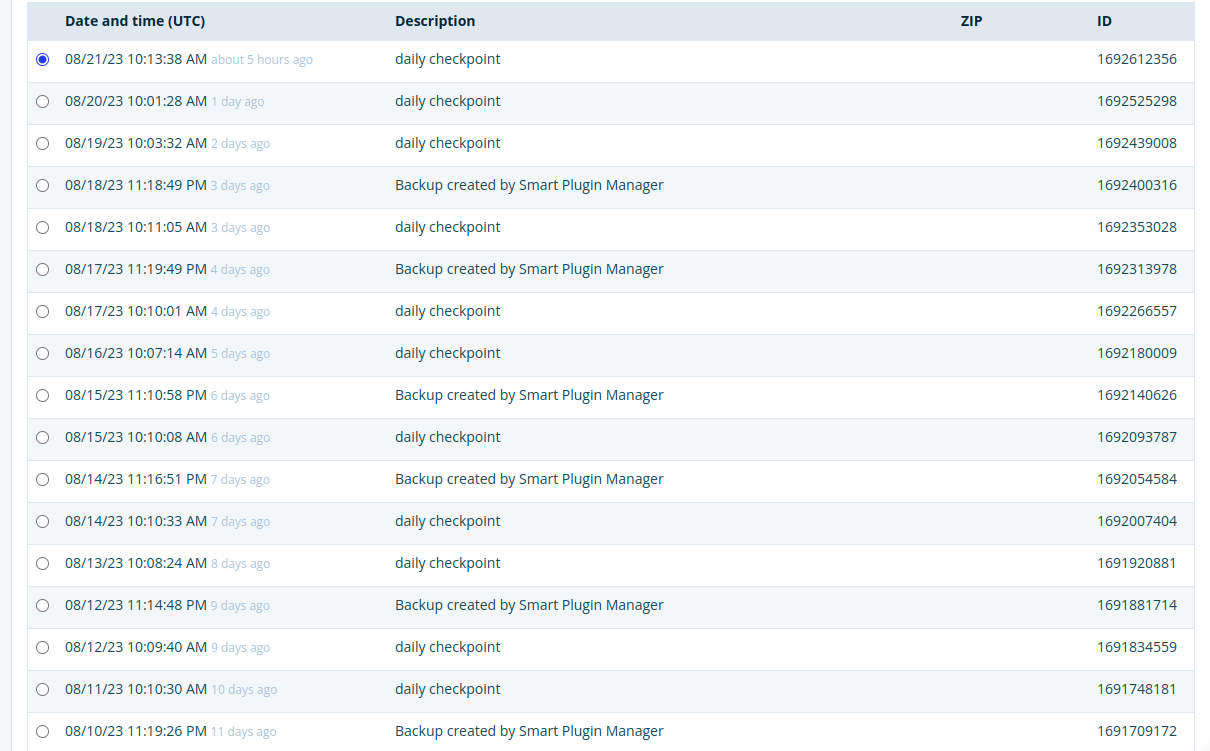Choose the 08/10/23 11:19:26 PM backup radio
Viewport: 1210px width, 751px height.
click(x=42, y=732)
